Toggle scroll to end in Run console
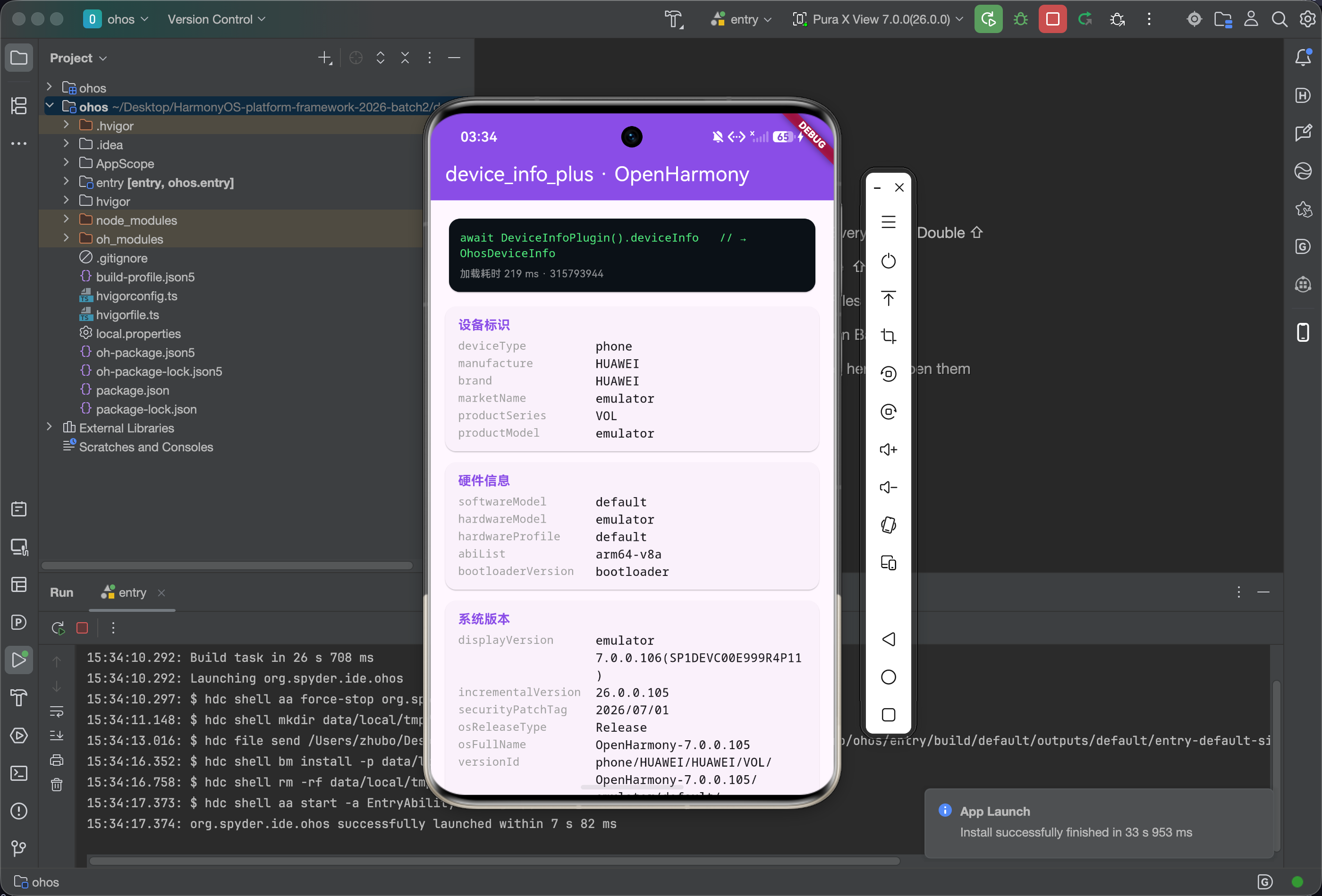The width and height of the screenshot is (1322, 896). click(x=56, y=735)
